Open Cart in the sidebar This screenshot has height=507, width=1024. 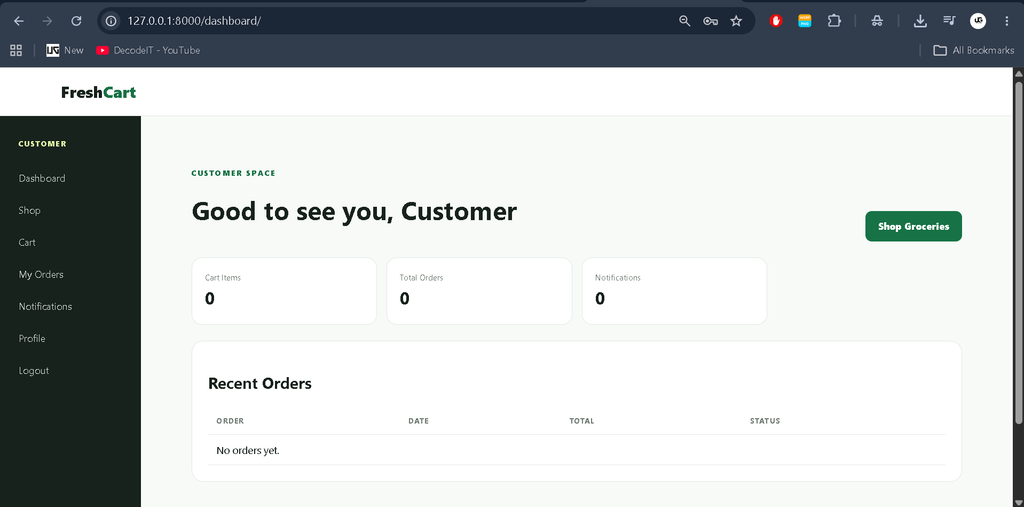click(27, 242)
